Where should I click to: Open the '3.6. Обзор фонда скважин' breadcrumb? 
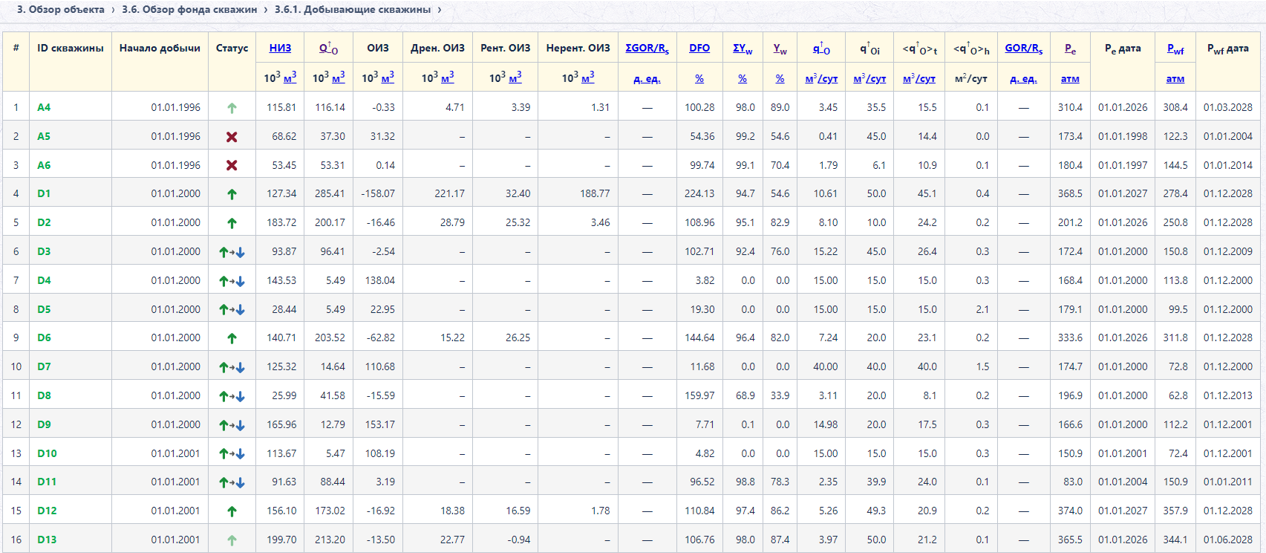click(x=189, y=9)
